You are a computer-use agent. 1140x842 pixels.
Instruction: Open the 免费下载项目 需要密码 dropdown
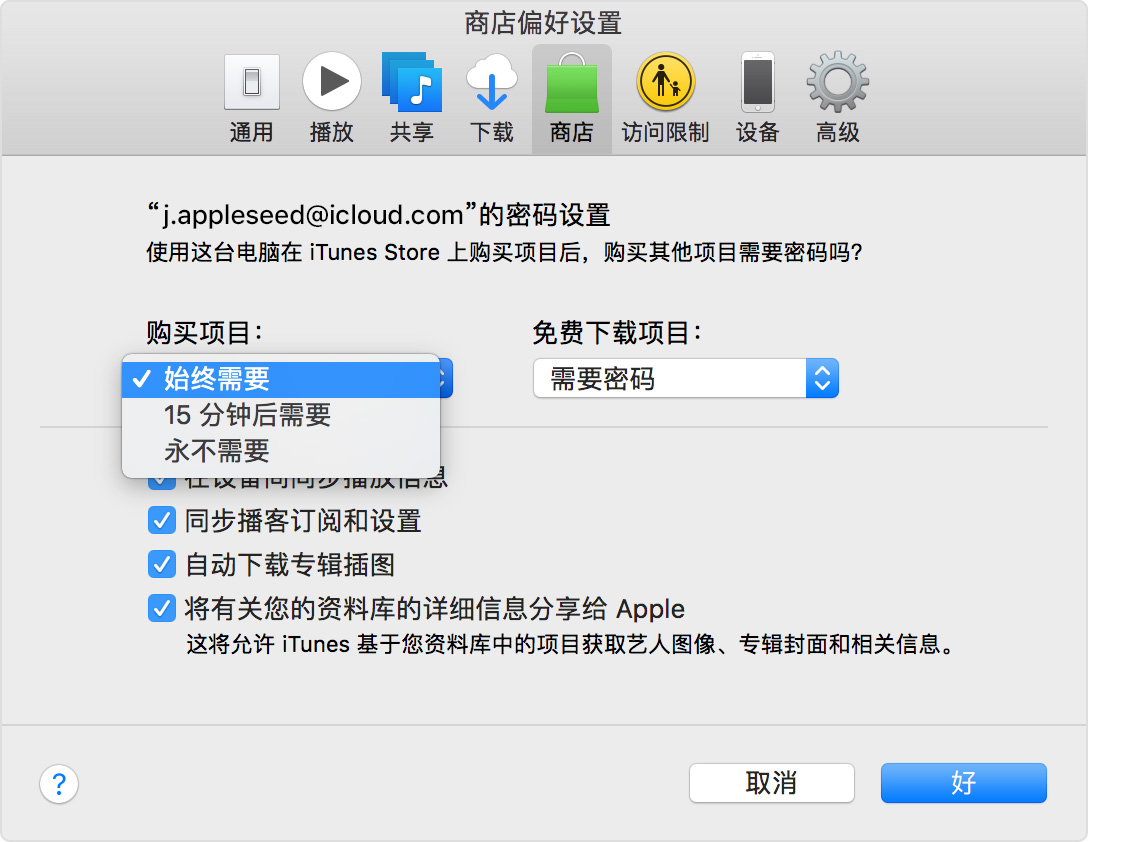tap(686, 378)
